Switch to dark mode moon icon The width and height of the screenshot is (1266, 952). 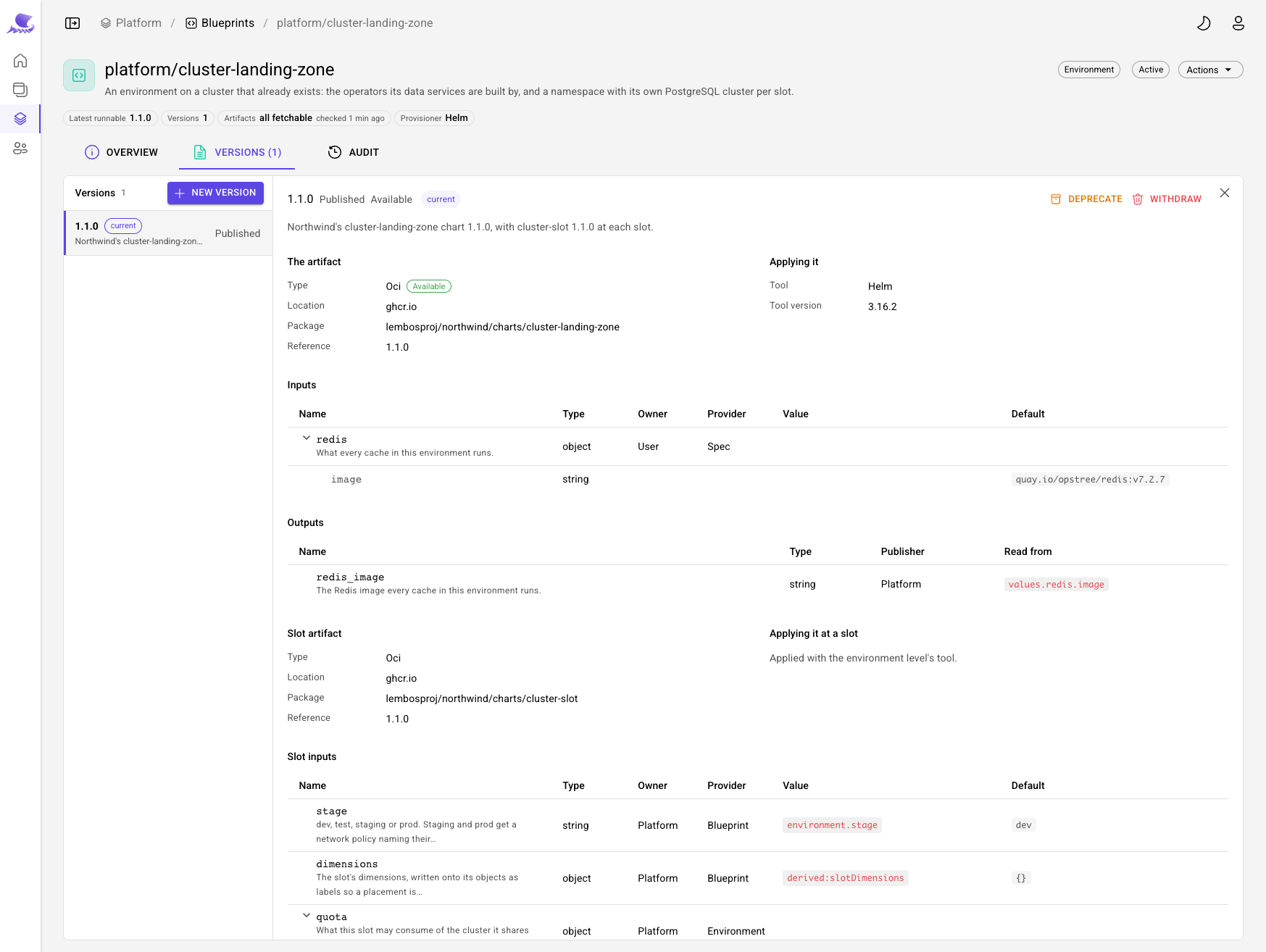[1204, 23]
